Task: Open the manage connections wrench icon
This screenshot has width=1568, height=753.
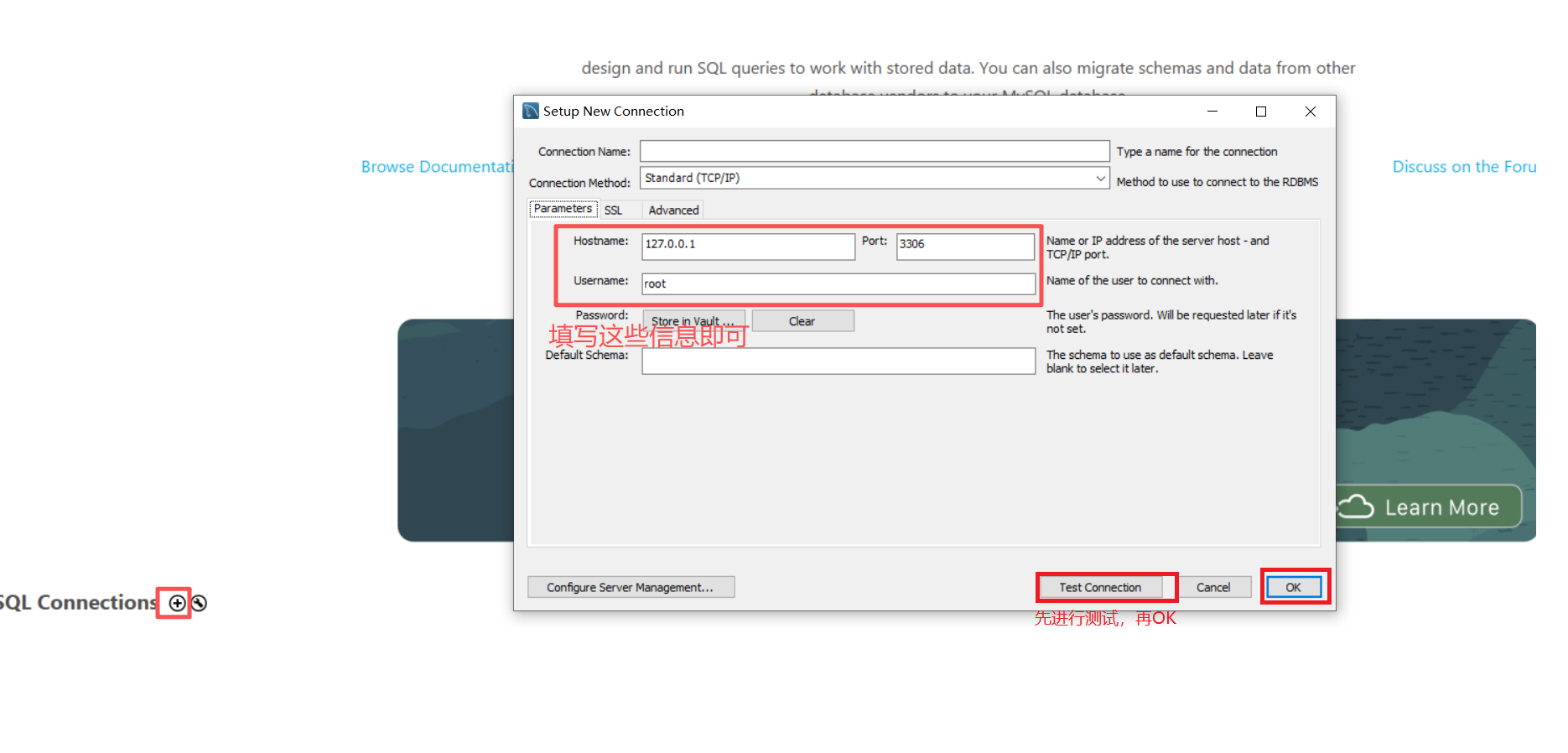Action: click(x=200, y=603)
